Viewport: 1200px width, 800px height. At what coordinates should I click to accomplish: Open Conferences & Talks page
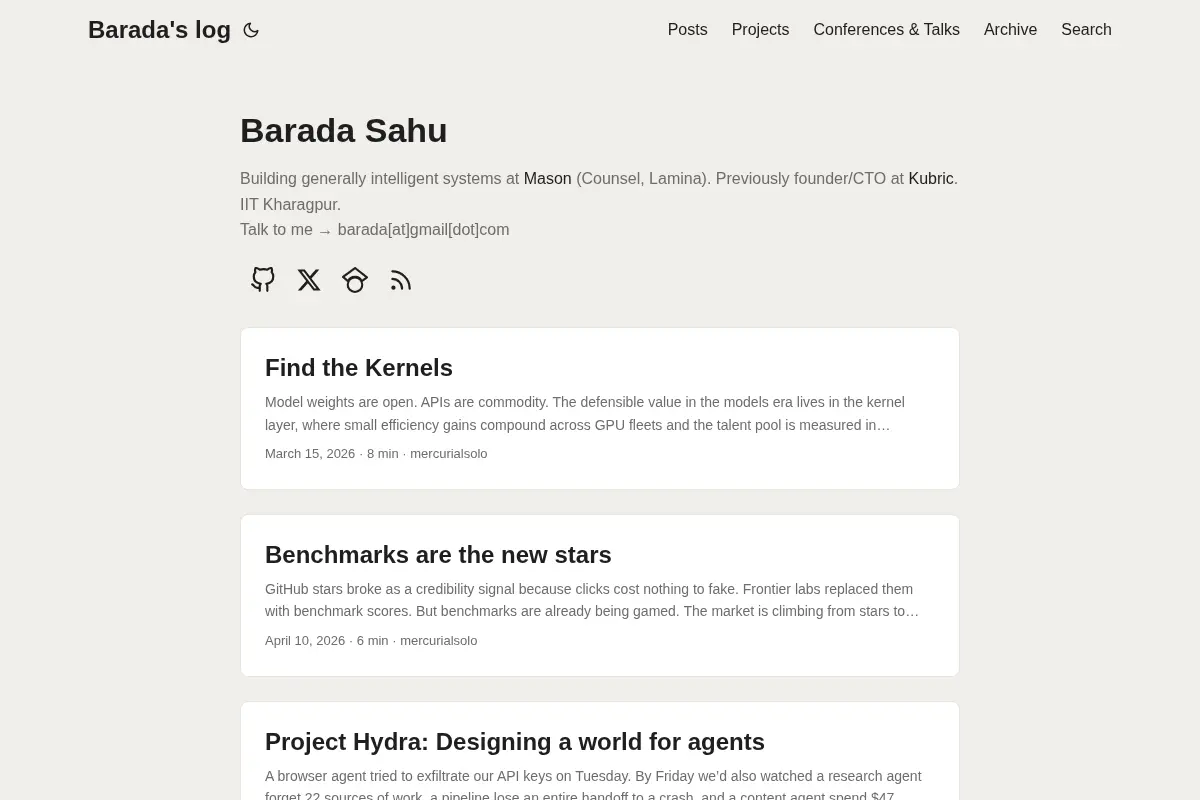886,30
